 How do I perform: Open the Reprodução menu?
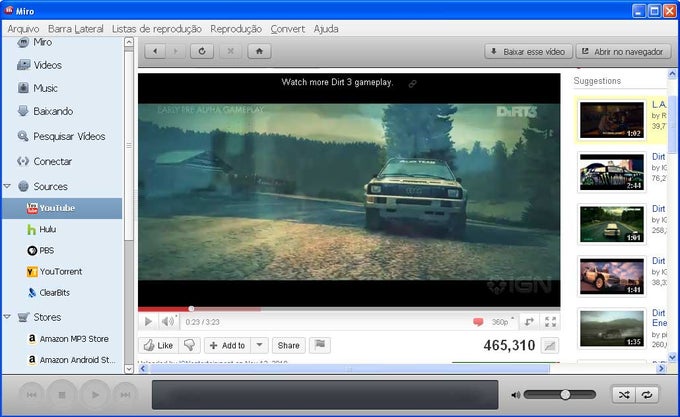pyautogui.click(x=236, y=29)
